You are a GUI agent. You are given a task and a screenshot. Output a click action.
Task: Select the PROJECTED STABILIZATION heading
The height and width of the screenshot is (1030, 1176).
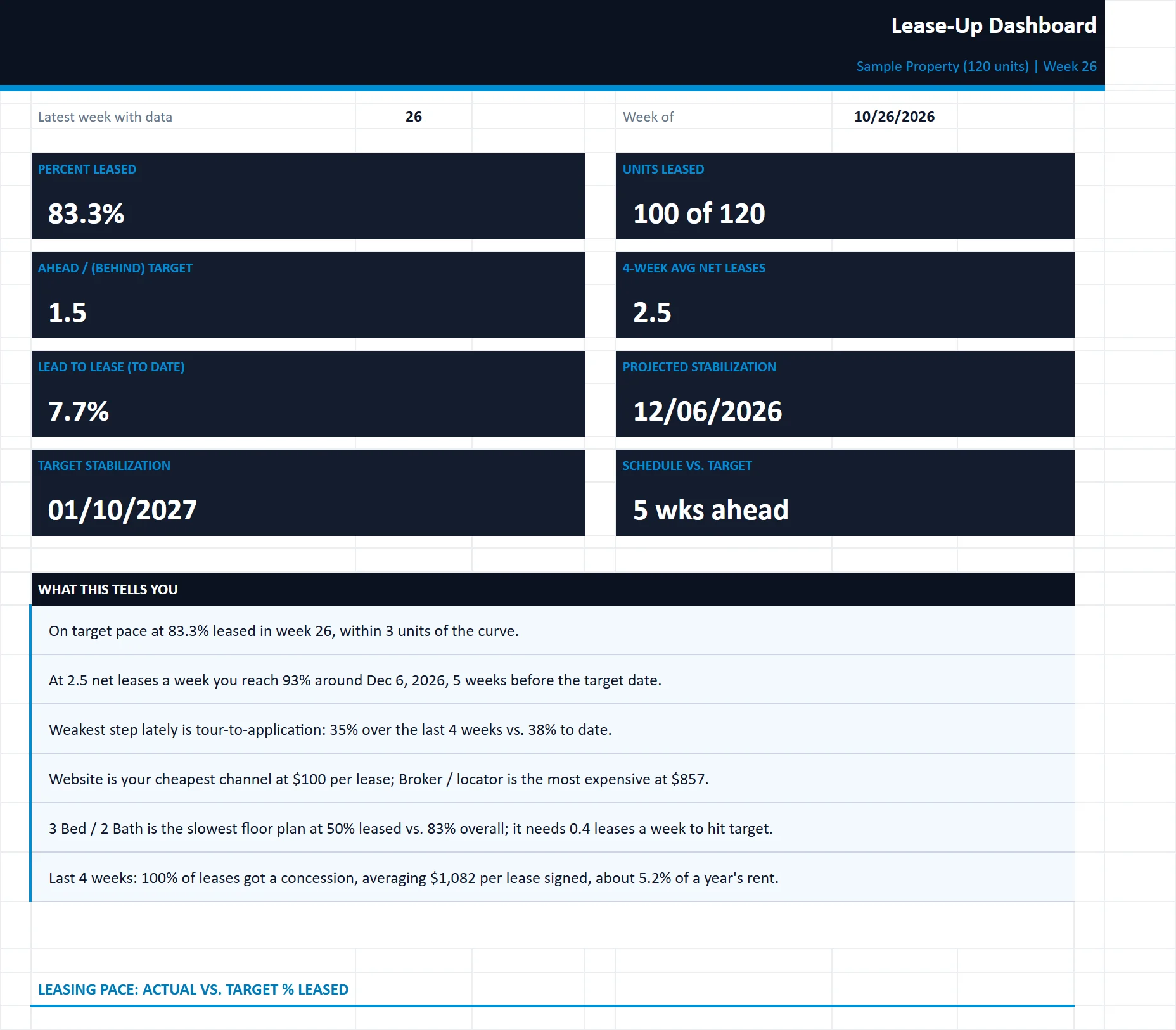click(x=699, y=367)
